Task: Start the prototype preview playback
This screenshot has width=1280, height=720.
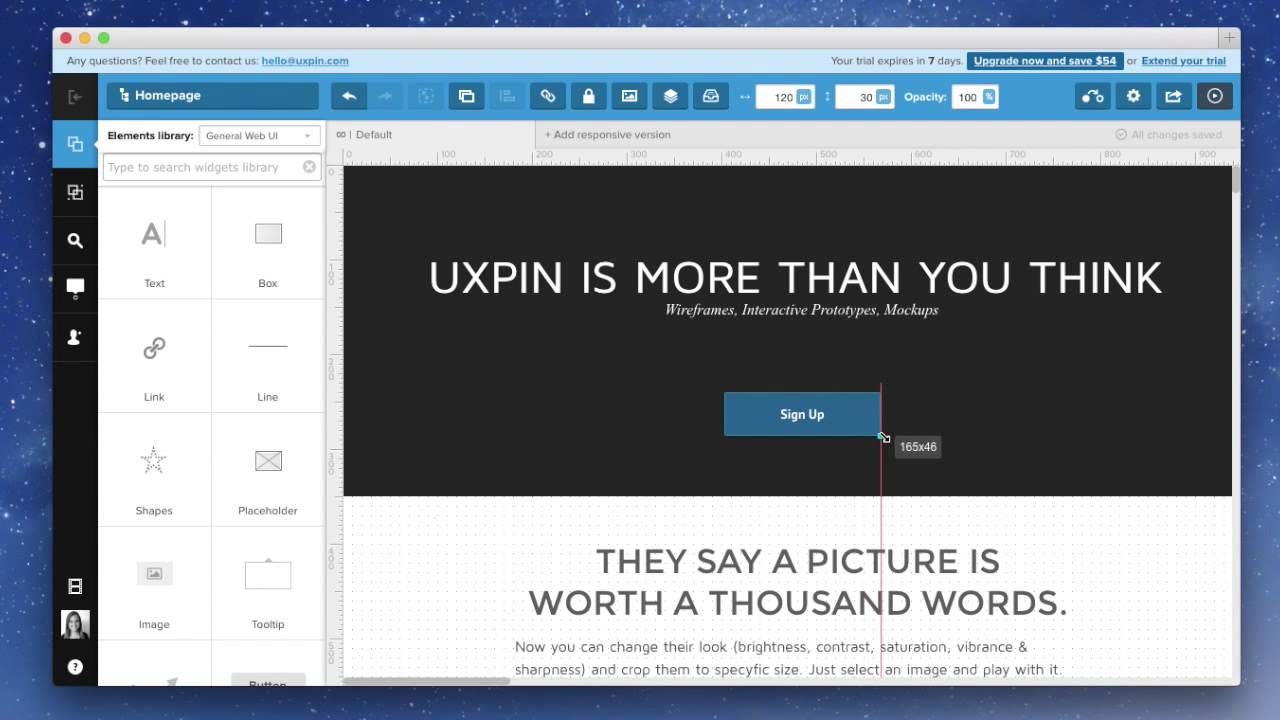Action: click(x=1216, y=96)
